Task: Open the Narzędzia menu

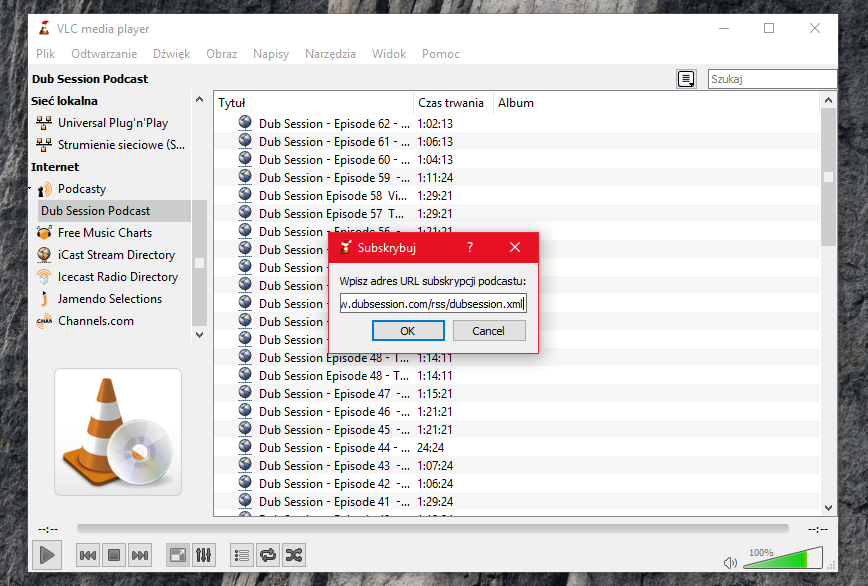Action: pos(330,54)
